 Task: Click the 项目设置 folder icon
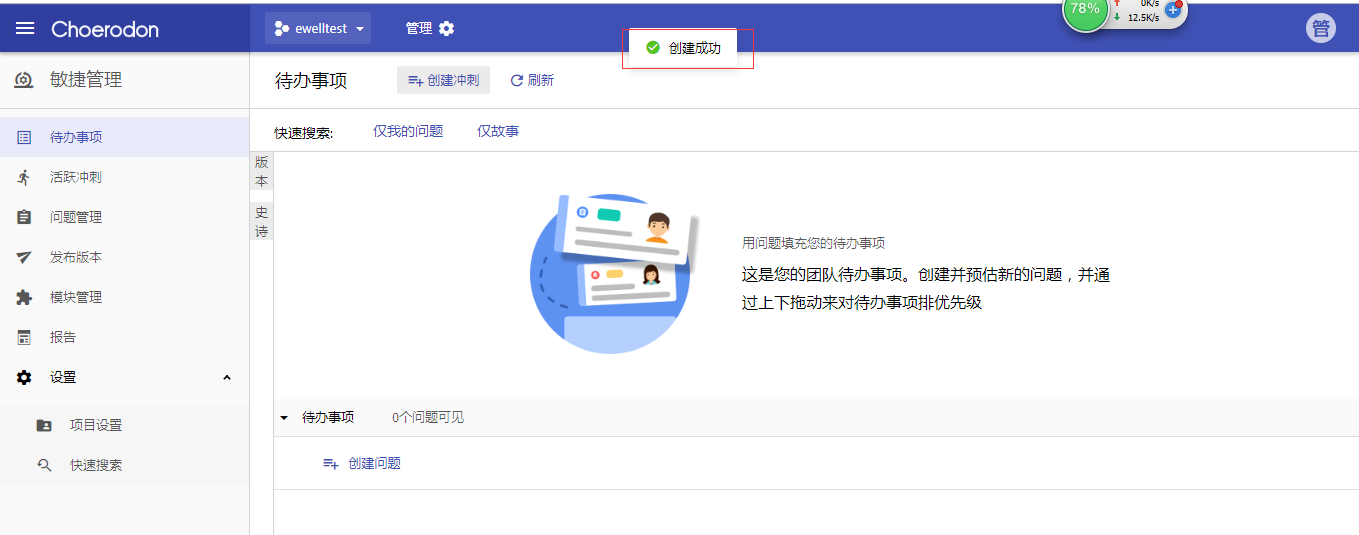(44, 425)
